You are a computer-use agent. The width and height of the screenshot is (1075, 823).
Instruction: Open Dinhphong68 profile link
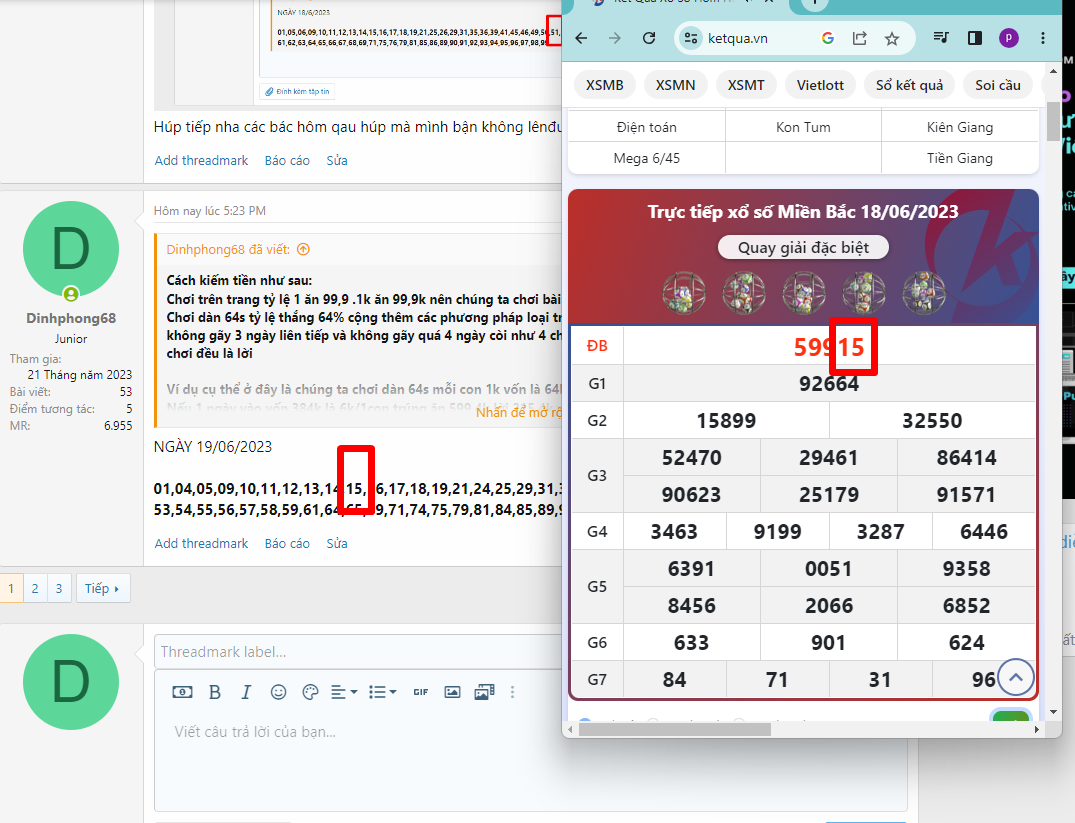pyautogui.click(x=71, y=318)
